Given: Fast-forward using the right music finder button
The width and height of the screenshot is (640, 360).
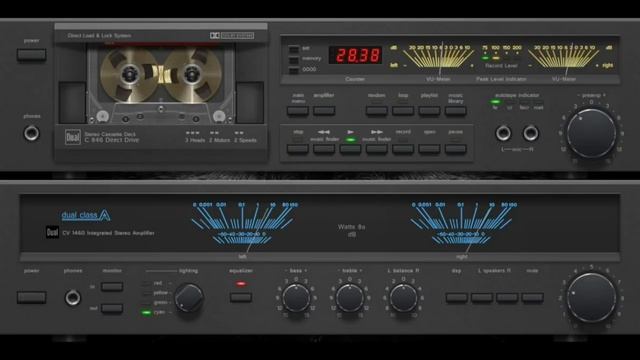Looking at the screenshot, I should coord(376,149).
